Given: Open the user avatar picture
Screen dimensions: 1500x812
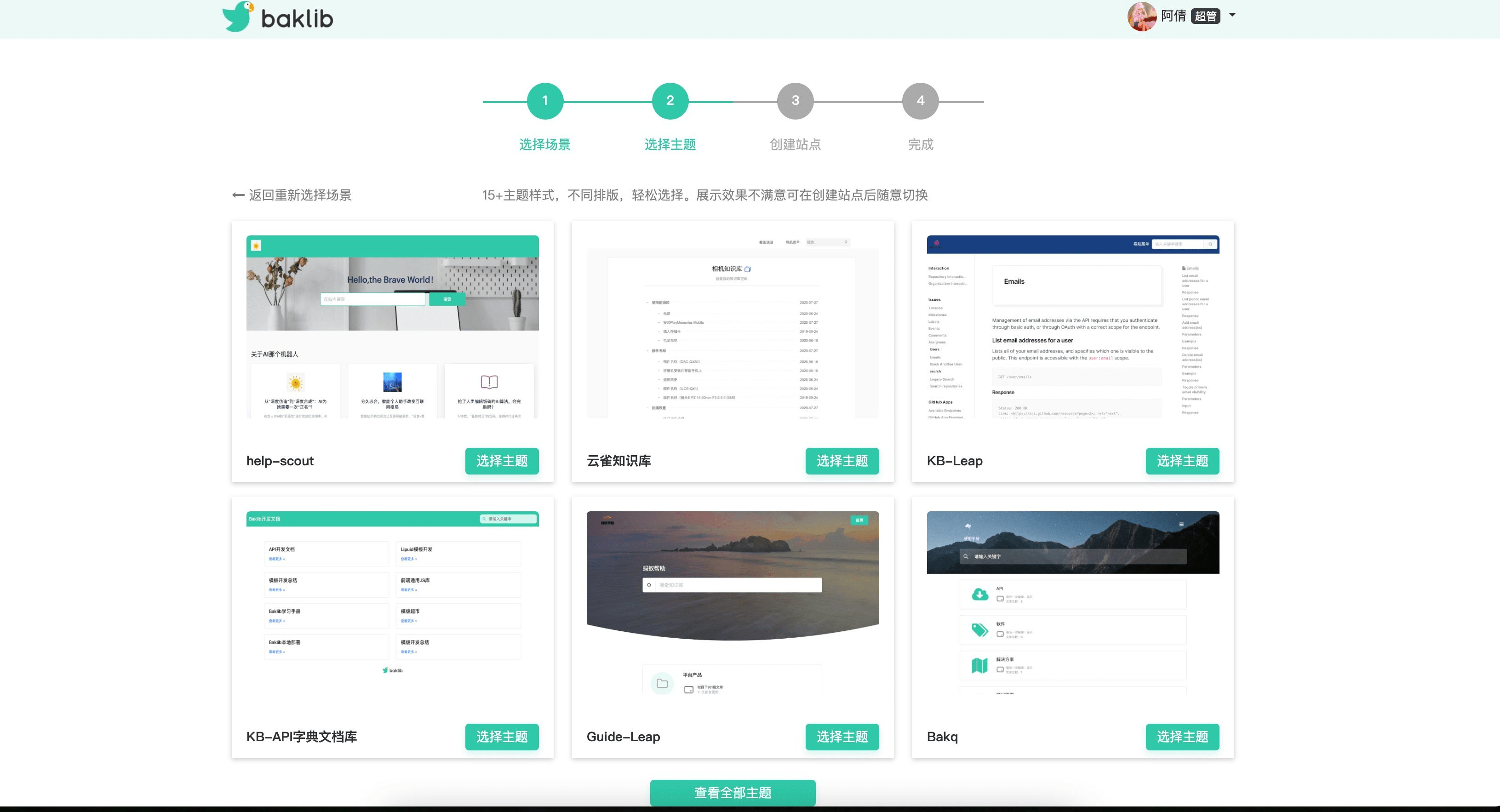Looking at the screenshot, I should coord(1142,16).
